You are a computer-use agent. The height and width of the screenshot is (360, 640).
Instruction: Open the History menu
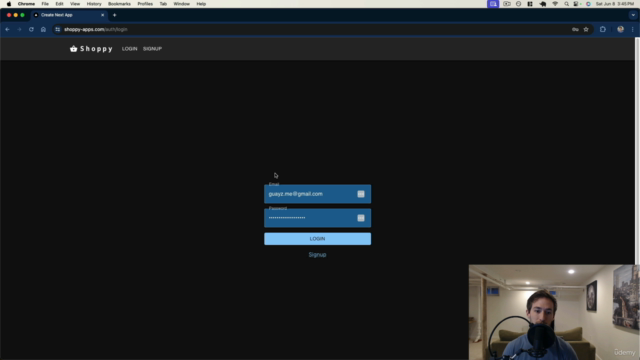(x=94, y=4)
